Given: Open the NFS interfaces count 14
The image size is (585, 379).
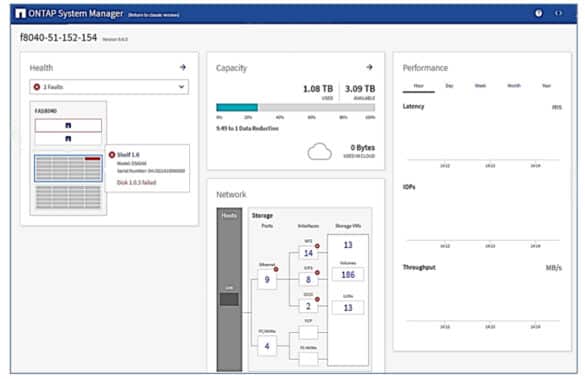Looking at the screenshot, I should click(x=308, y=253).
